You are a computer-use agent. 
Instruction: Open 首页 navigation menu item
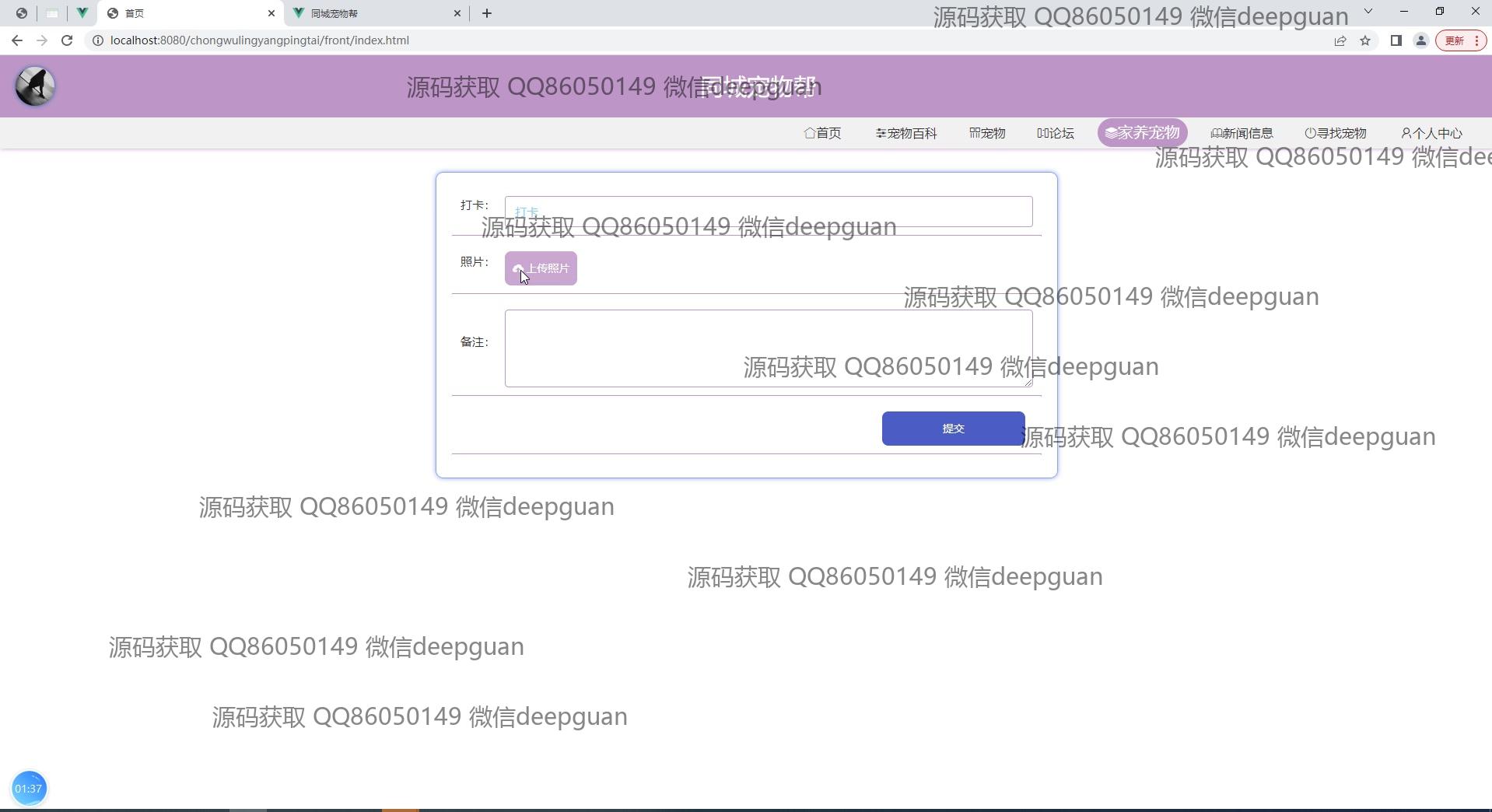point(822,133)
